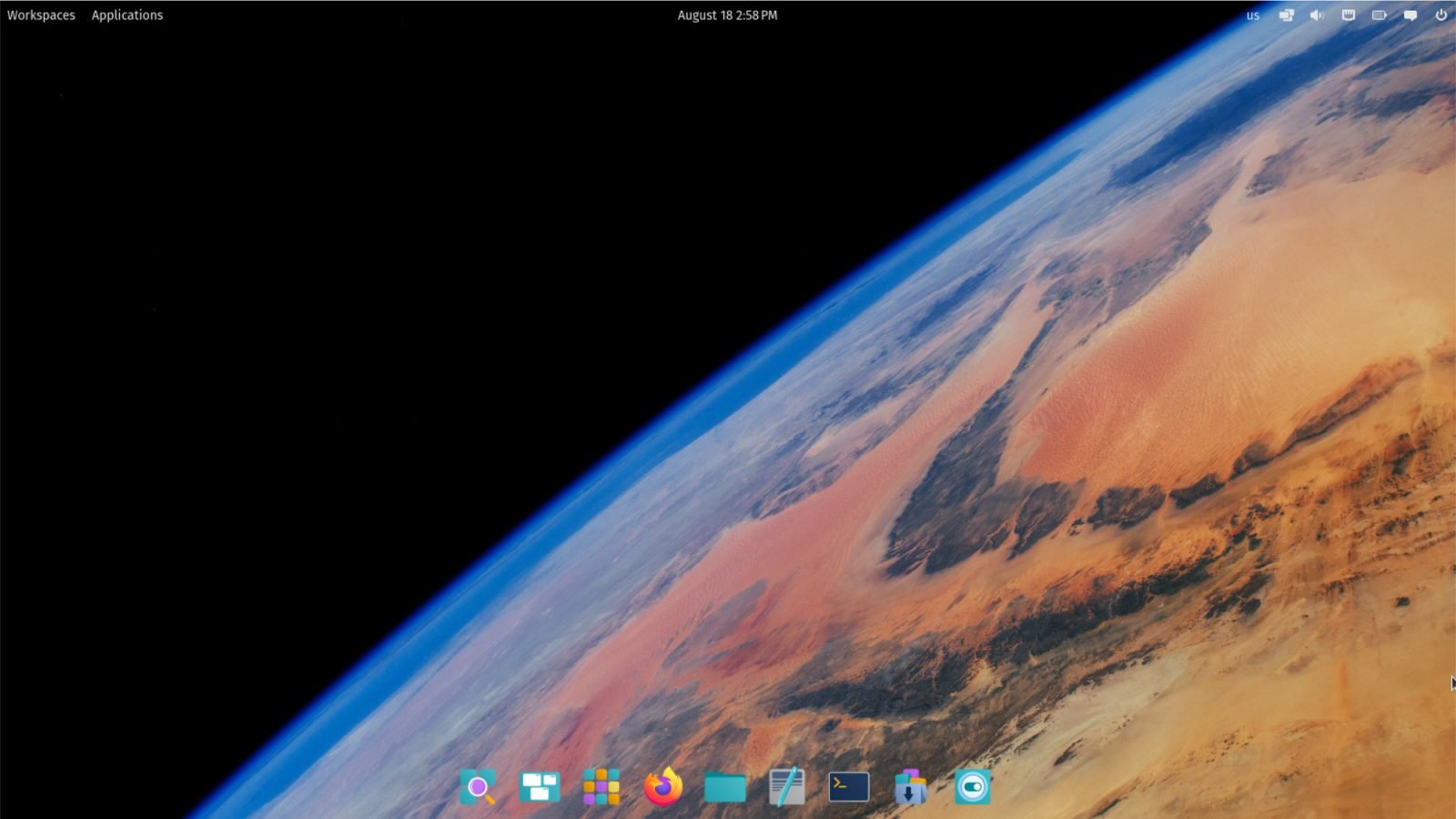
Task: Open the Applications menu
Action: [126, 15]
